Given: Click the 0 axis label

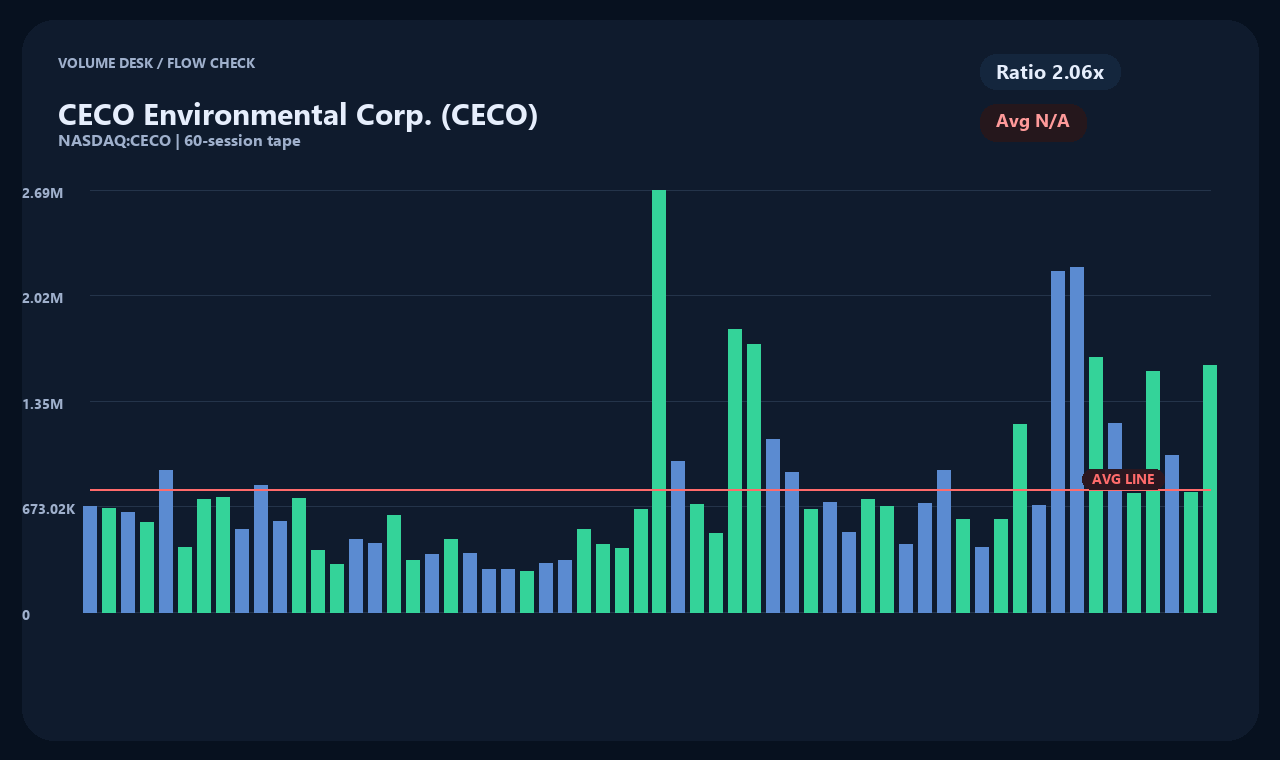Looking at the screenshot, I should click(x=26, y=615).
